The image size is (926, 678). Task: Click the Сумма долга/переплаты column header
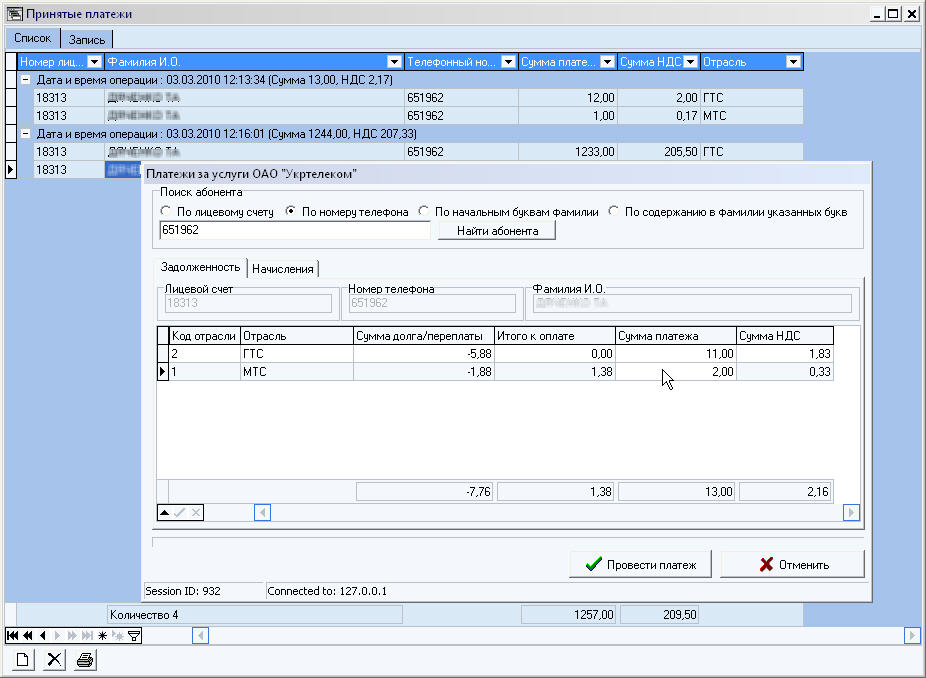click(x=423, y=336)
